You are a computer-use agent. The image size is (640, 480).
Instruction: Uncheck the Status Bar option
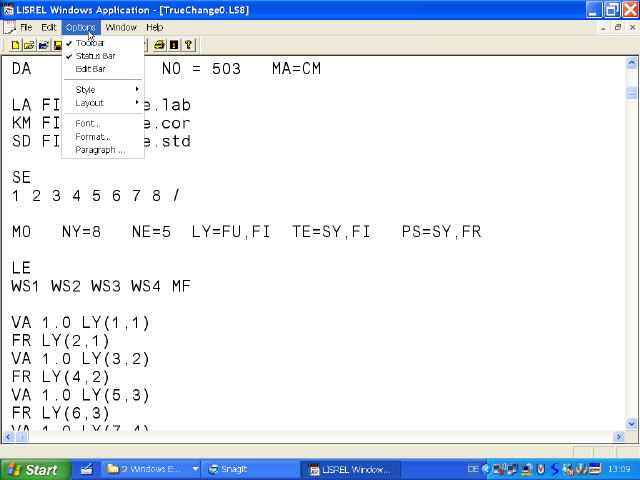(95, 56)
